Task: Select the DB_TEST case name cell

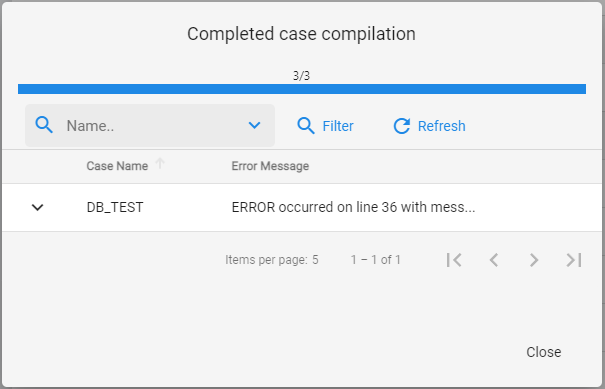Action: click(x=115, y=207)
